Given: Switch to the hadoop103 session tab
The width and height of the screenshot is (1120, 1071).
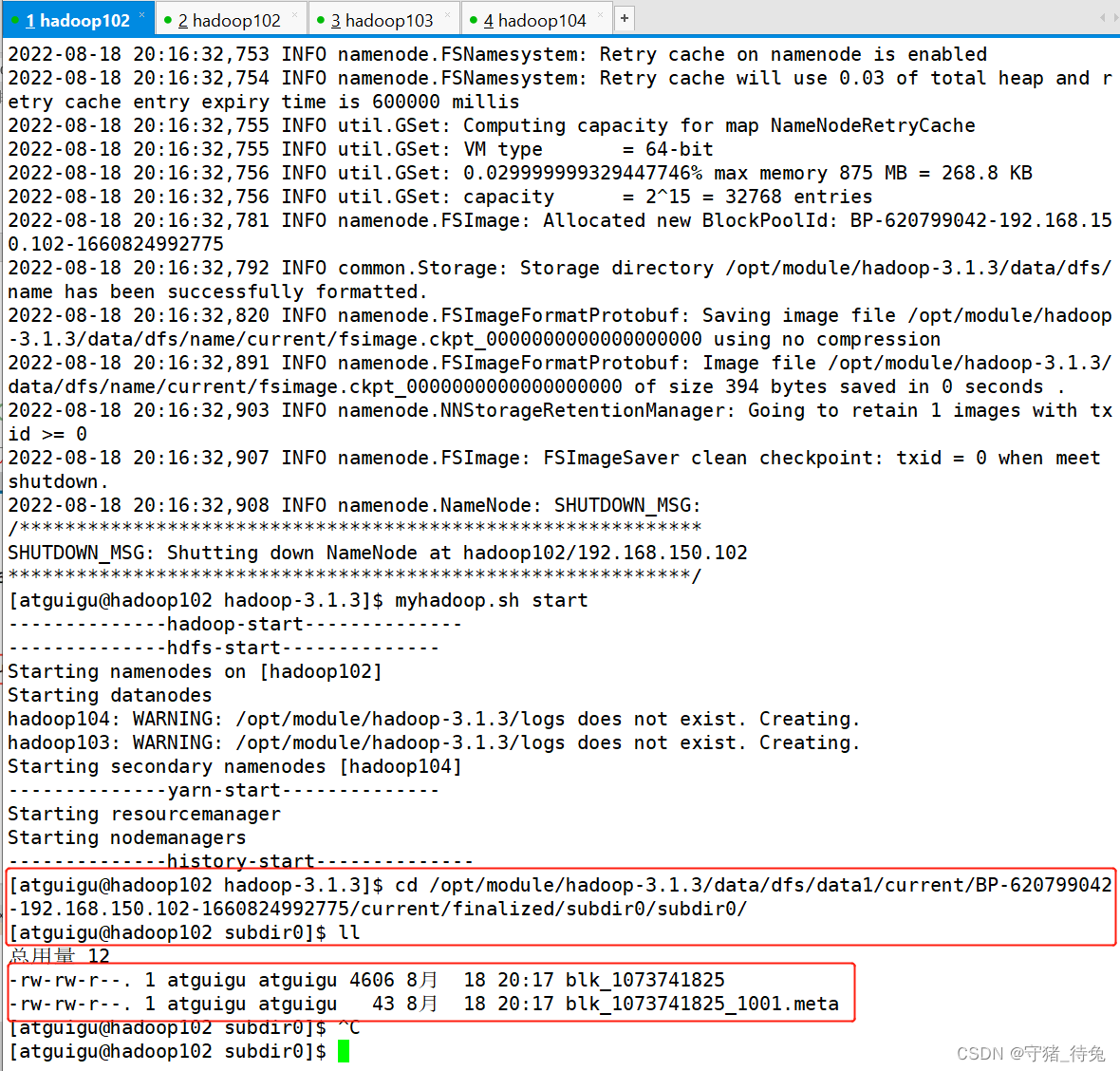Looking at the screenshot, I should click(x=380, y=18).
